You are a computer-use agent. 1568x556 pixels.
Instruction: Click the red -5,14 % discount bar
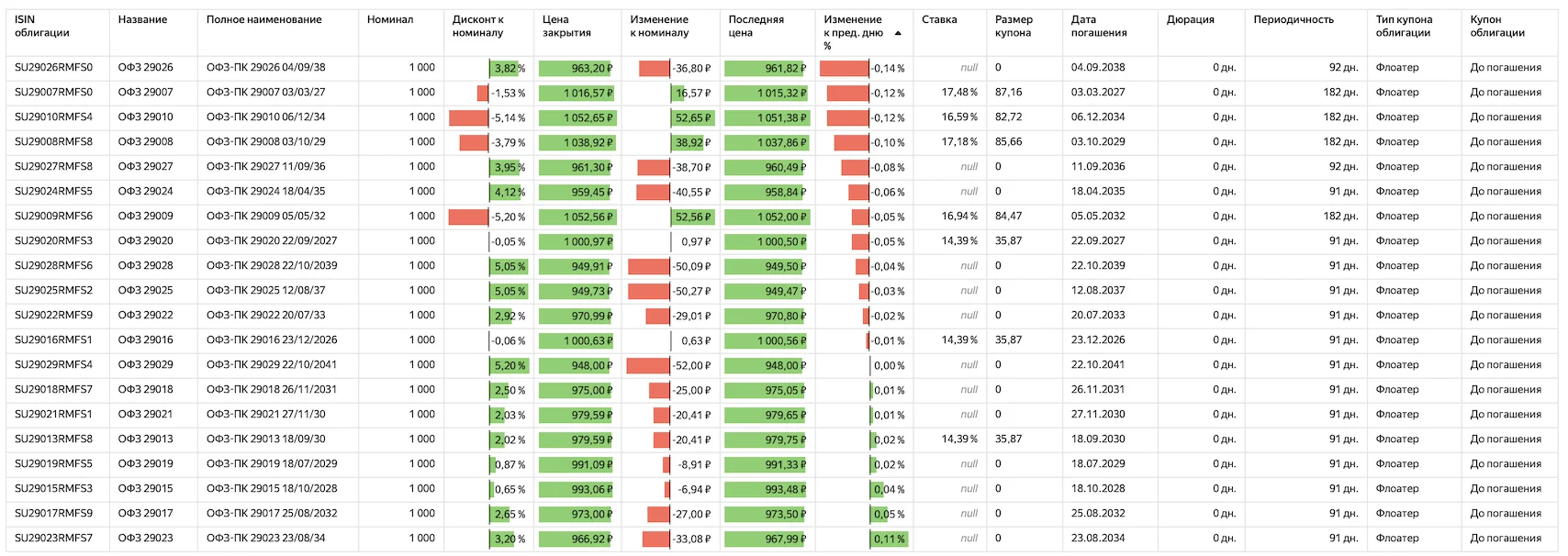468,117
